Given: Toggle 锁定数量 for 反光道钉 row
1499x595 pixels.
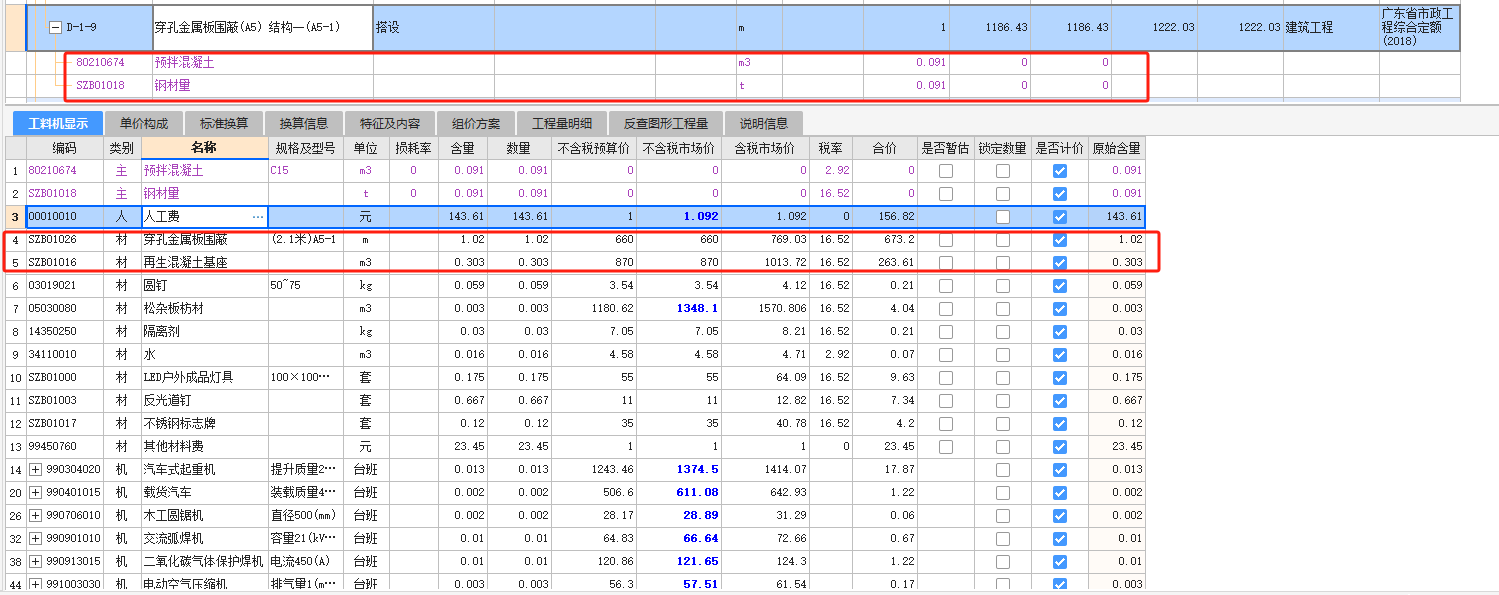Looking at the screenshot, I should pos(1003,401).
